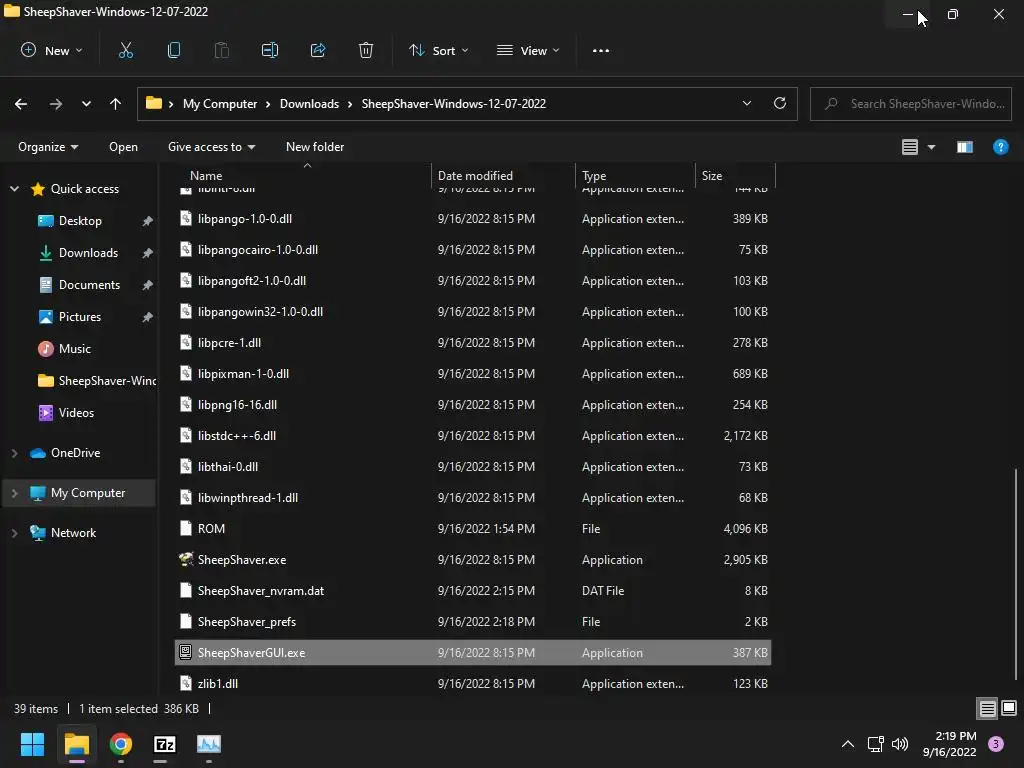Open notifications badge showing 3
1024x768 pixels.
tap(996, 744)
